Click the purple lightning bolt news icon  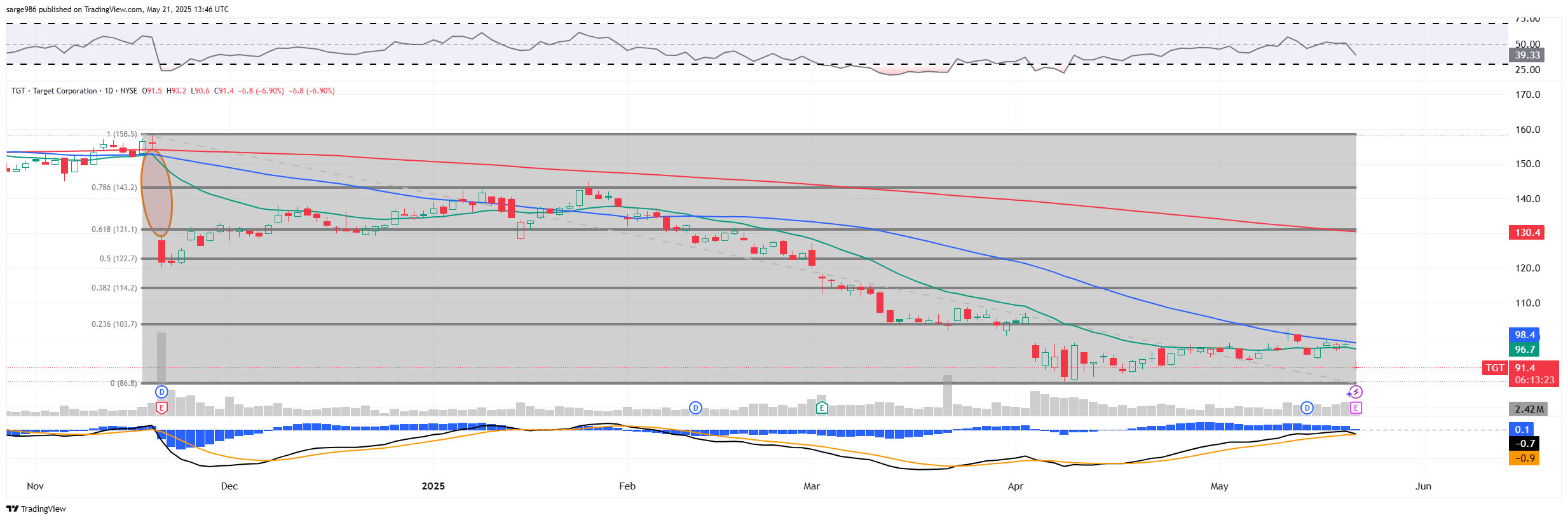[1356, 392]
